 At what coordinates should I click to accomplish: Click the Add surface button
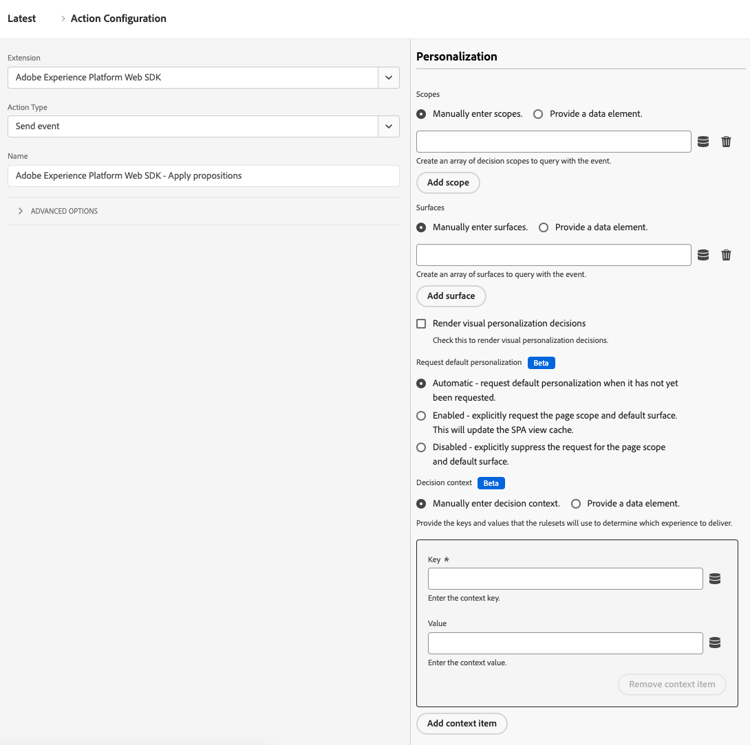pyautogui.click(x=451, y=296)
